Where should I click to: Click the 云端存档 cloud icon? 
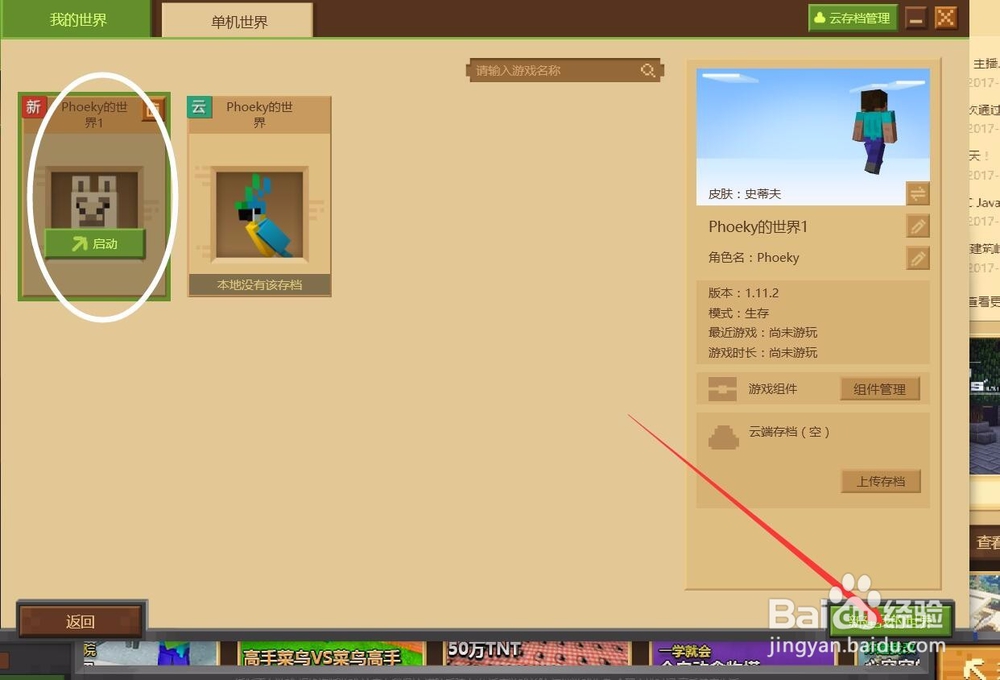(723, 438)
